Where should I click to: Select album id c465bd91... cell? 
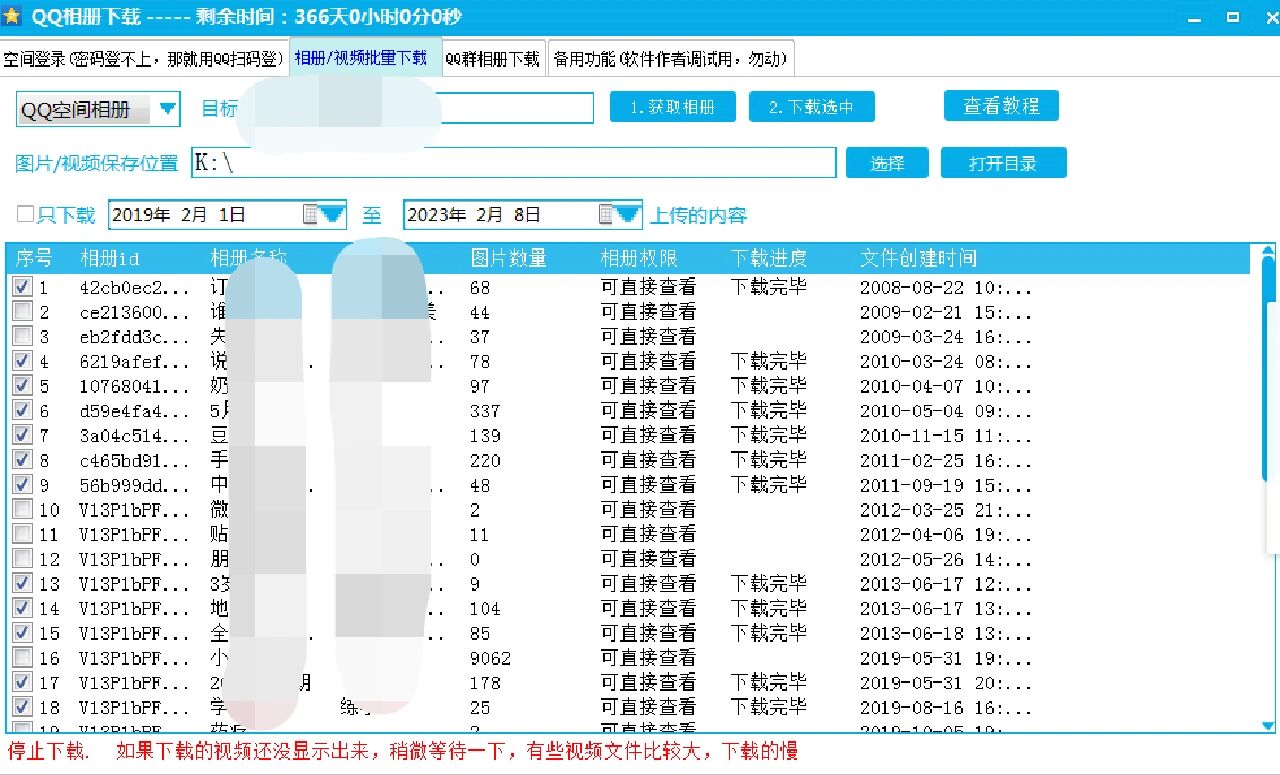point(134,460)
